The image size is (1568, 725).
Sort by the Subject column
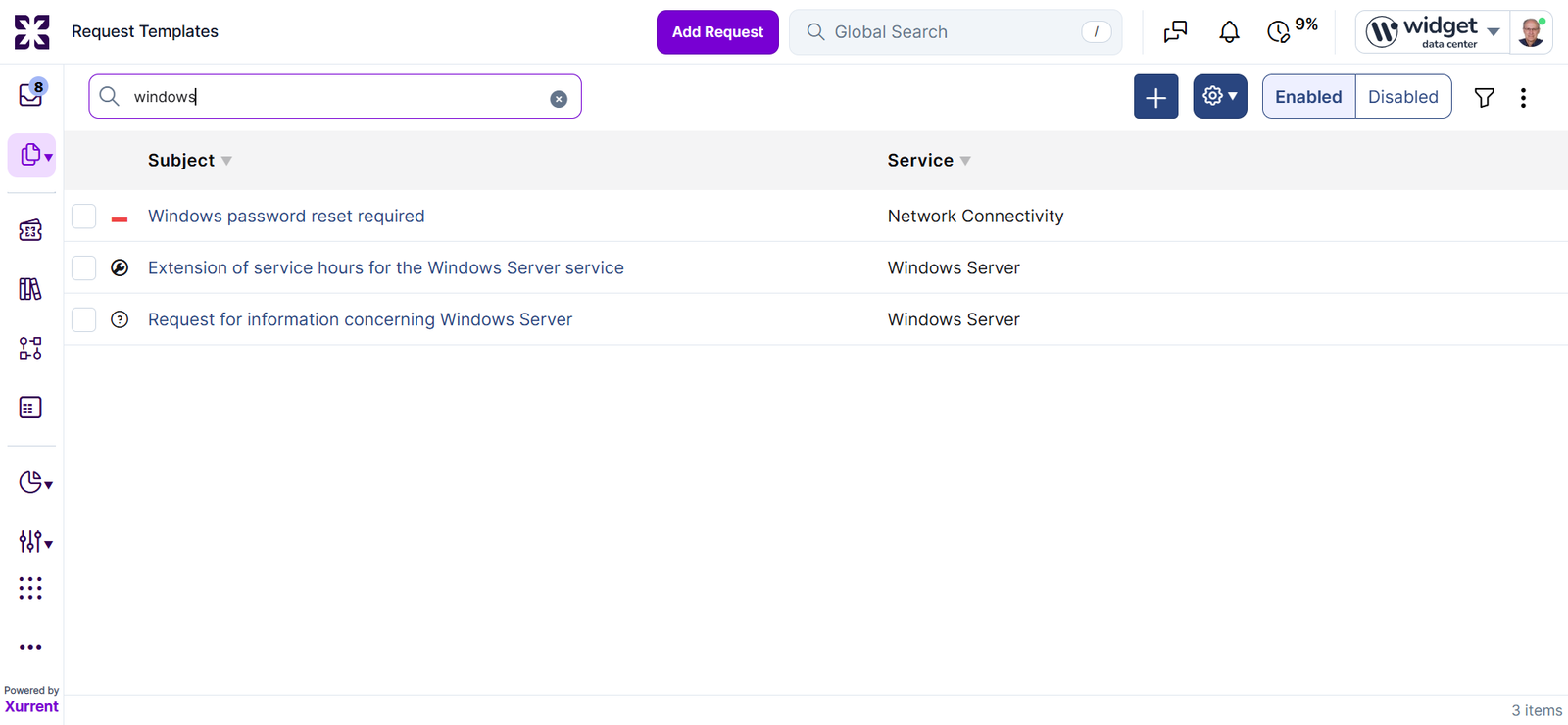pyautogui.click(x=189, y=160)
